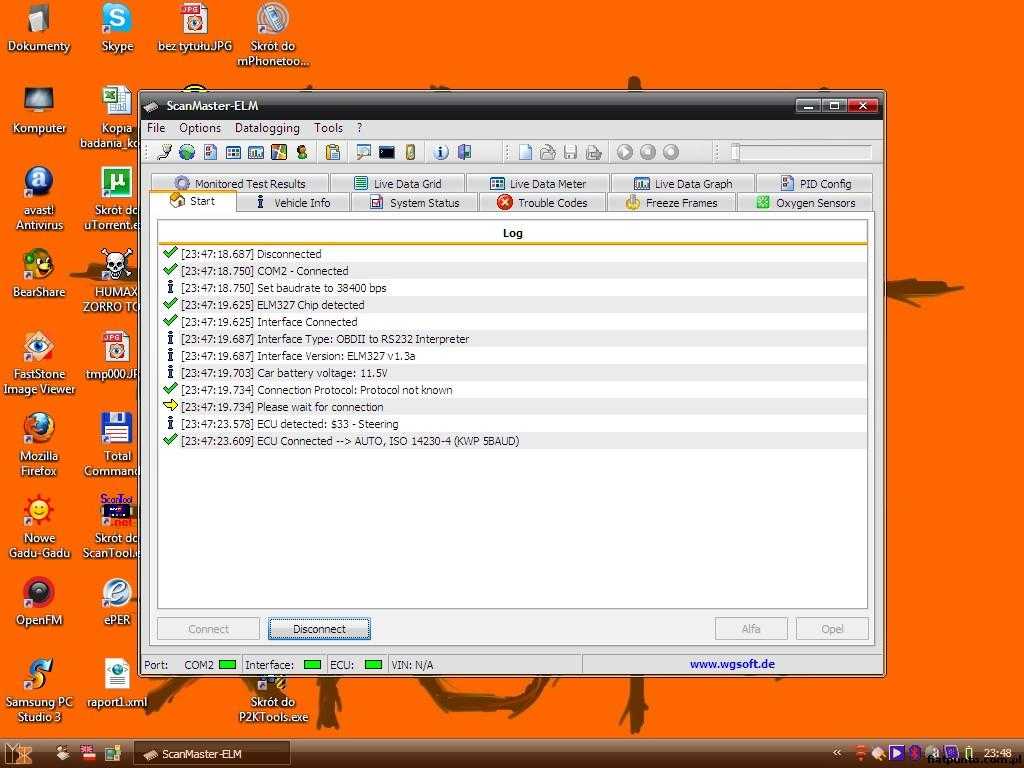The image size is (1024, 768).
Task: Move the toolbar slider handle
Action: click(x=735, y=152)
